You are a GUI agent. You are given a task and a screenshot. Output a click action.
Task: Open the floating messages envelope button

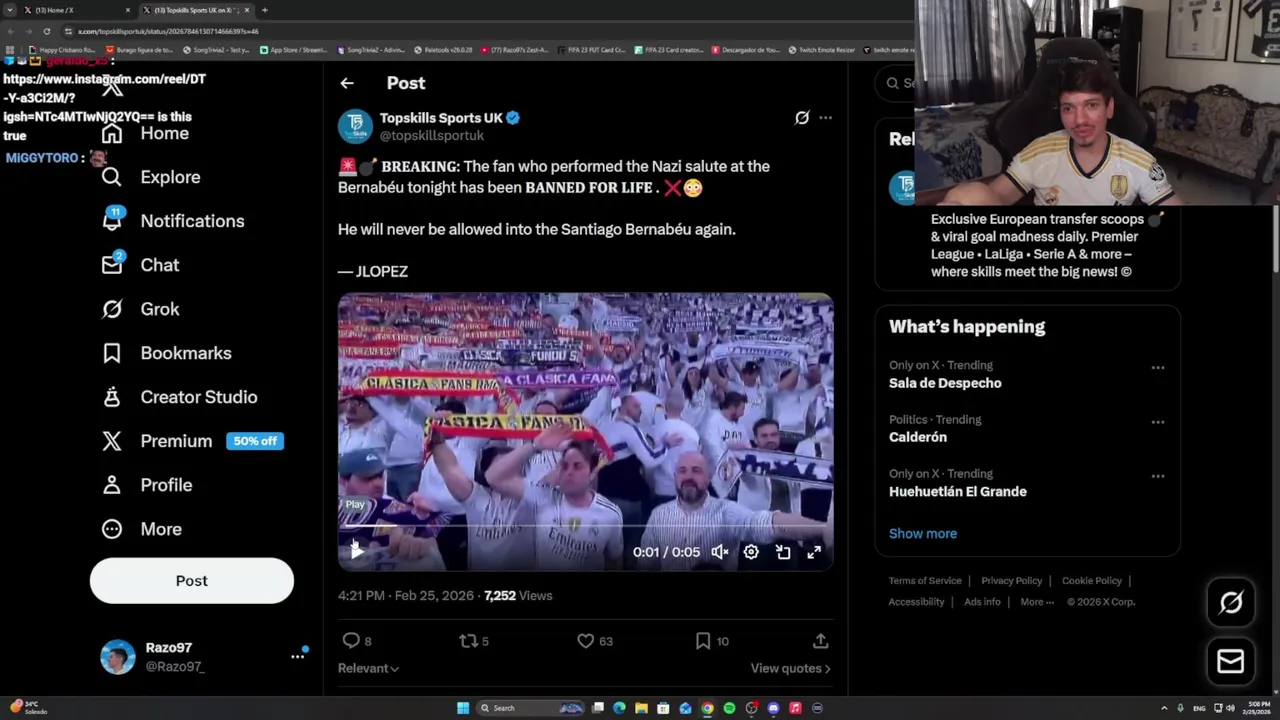[1231, 661]
